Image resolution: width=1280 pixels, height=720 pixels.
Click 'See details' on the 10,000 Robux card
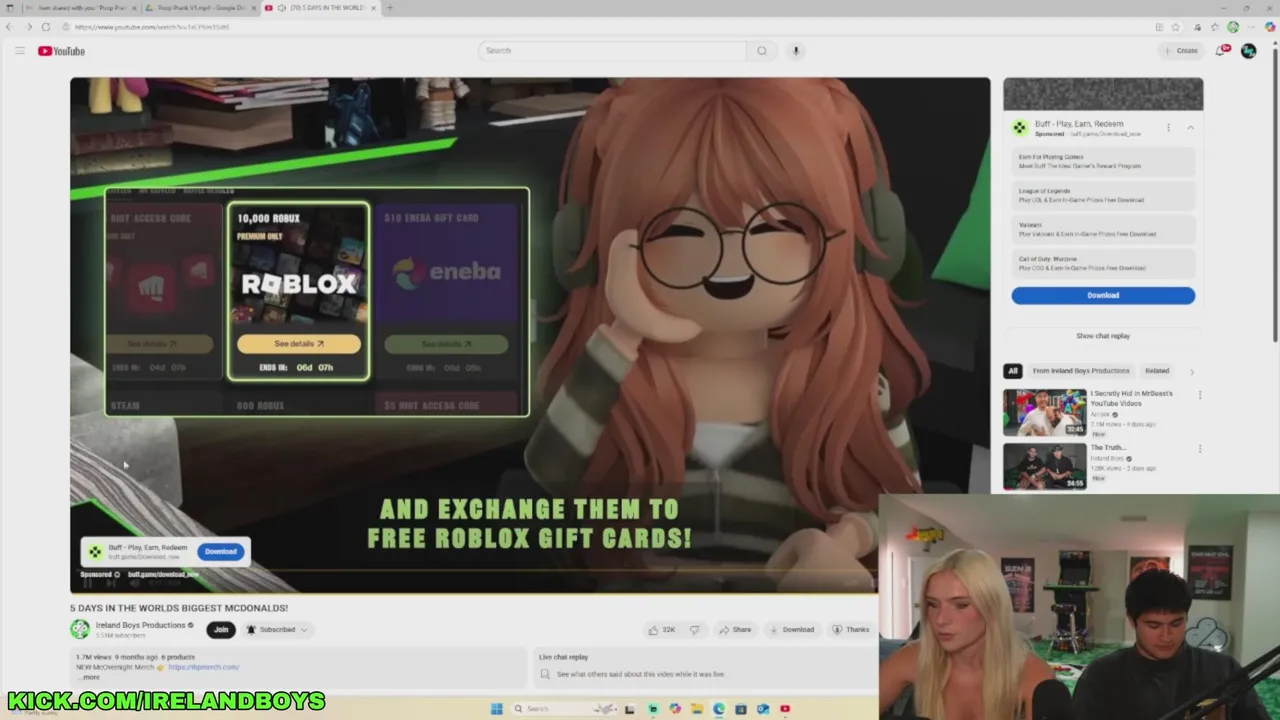(299, 344)
